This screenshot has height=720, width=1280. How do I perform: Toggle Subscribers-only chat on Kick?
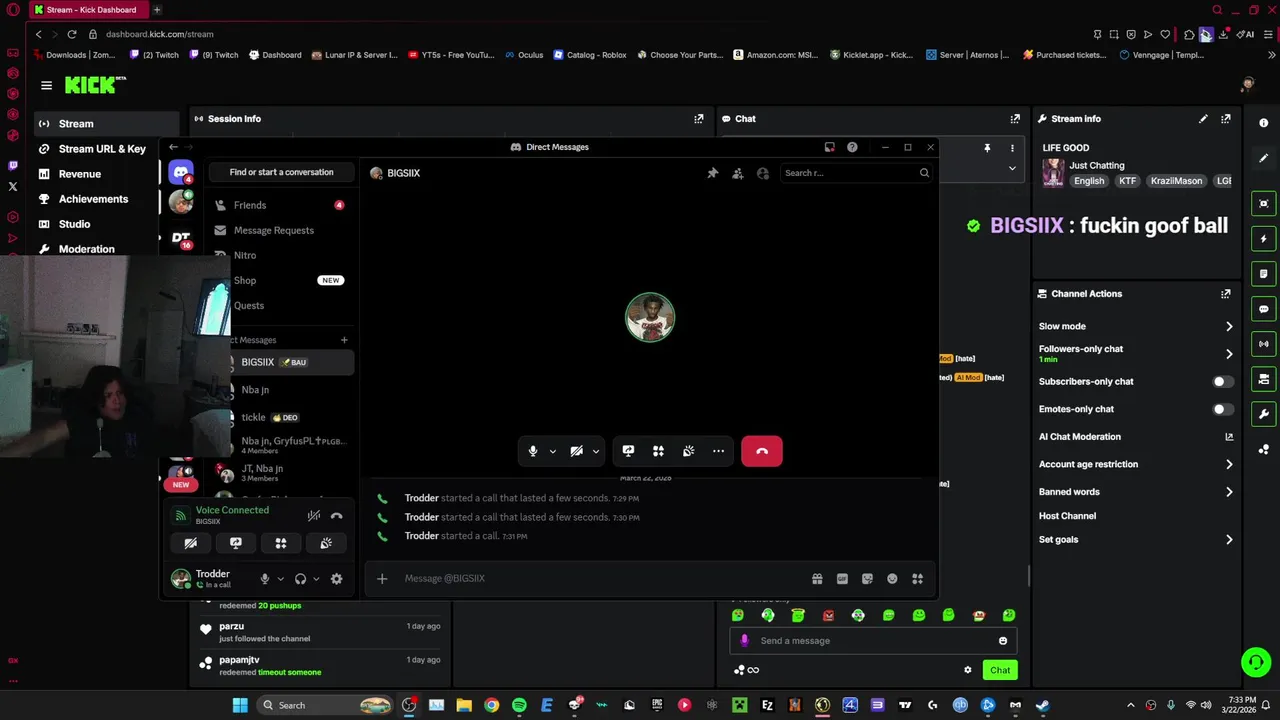click(x=1222, y=381)
